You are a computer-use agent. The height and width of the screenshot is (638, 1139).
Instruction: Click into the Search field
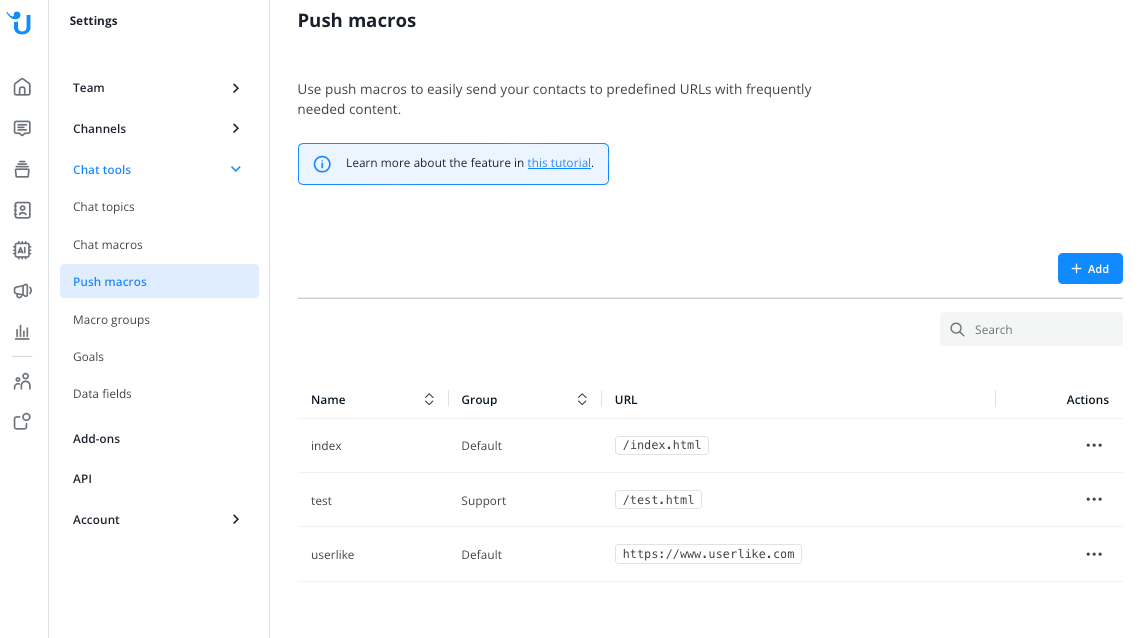tap(1031, 329)
